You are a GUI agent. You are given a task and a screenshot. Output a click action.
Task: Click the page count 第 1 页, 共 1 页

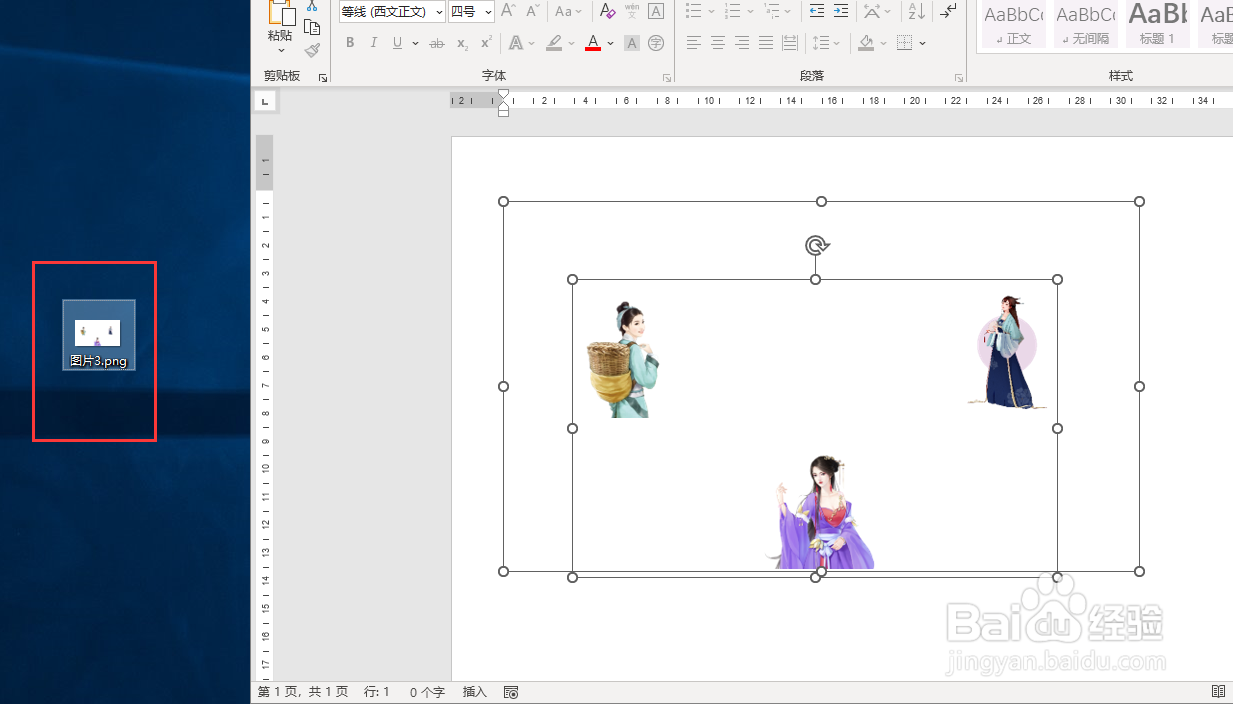point(303,692)
